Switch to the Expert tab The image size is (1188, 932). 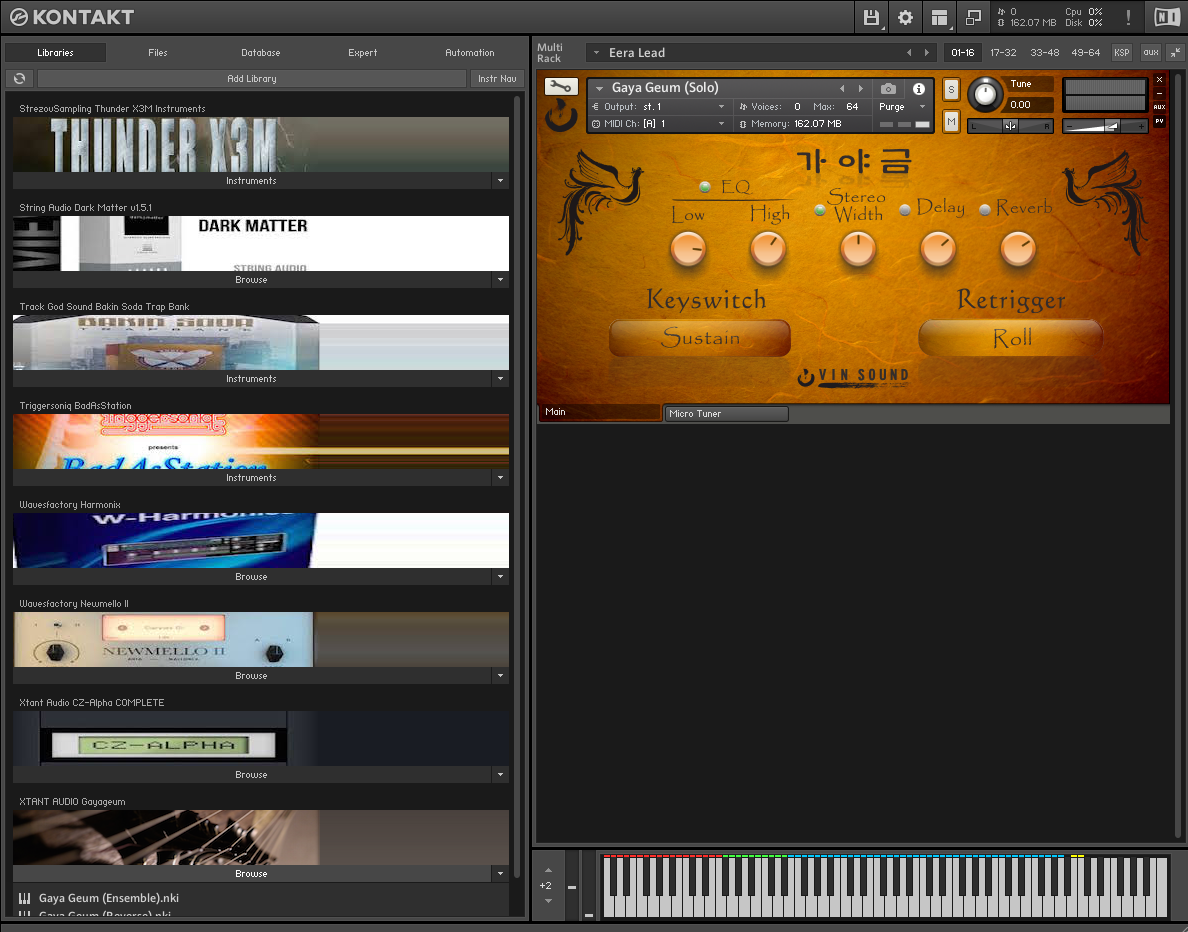[x=362, y=52]
